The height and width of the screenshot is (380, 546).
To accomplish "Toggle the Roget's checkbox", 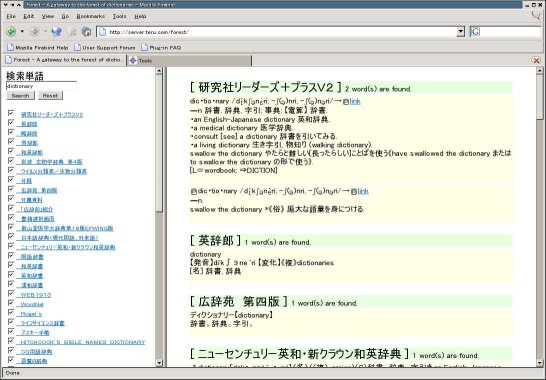I will (11, 312).
